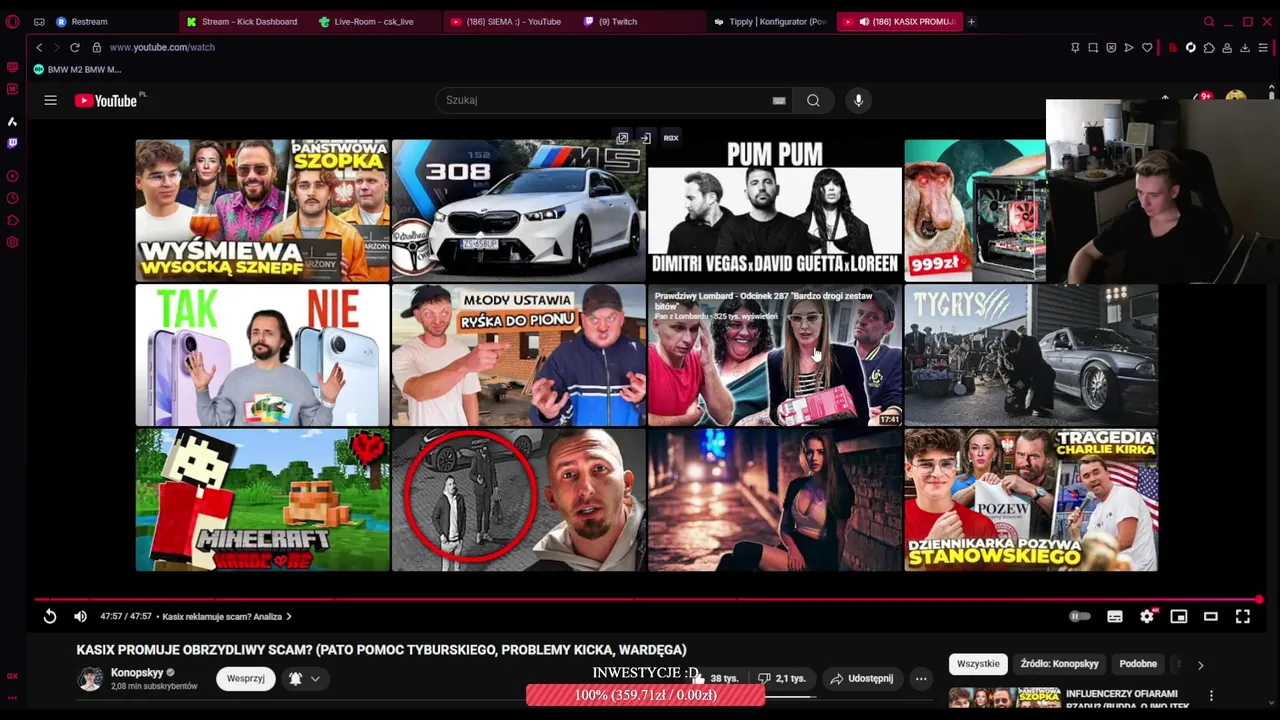Open the Prawdziwy Lombard Odcinek 287 video

pos(774,355)
